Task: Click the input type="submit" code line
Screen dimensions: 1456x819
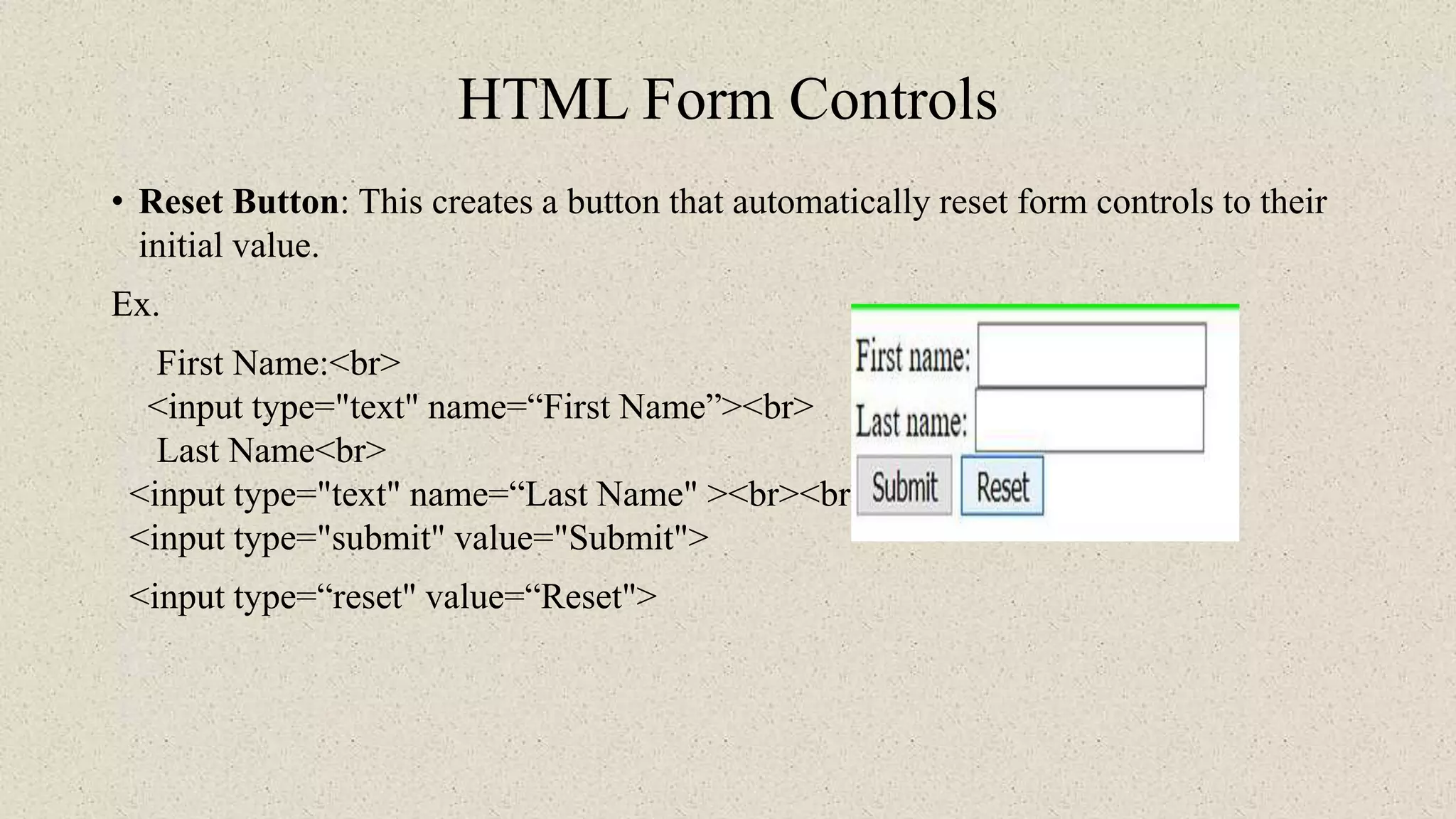Action: coord(419,538)
